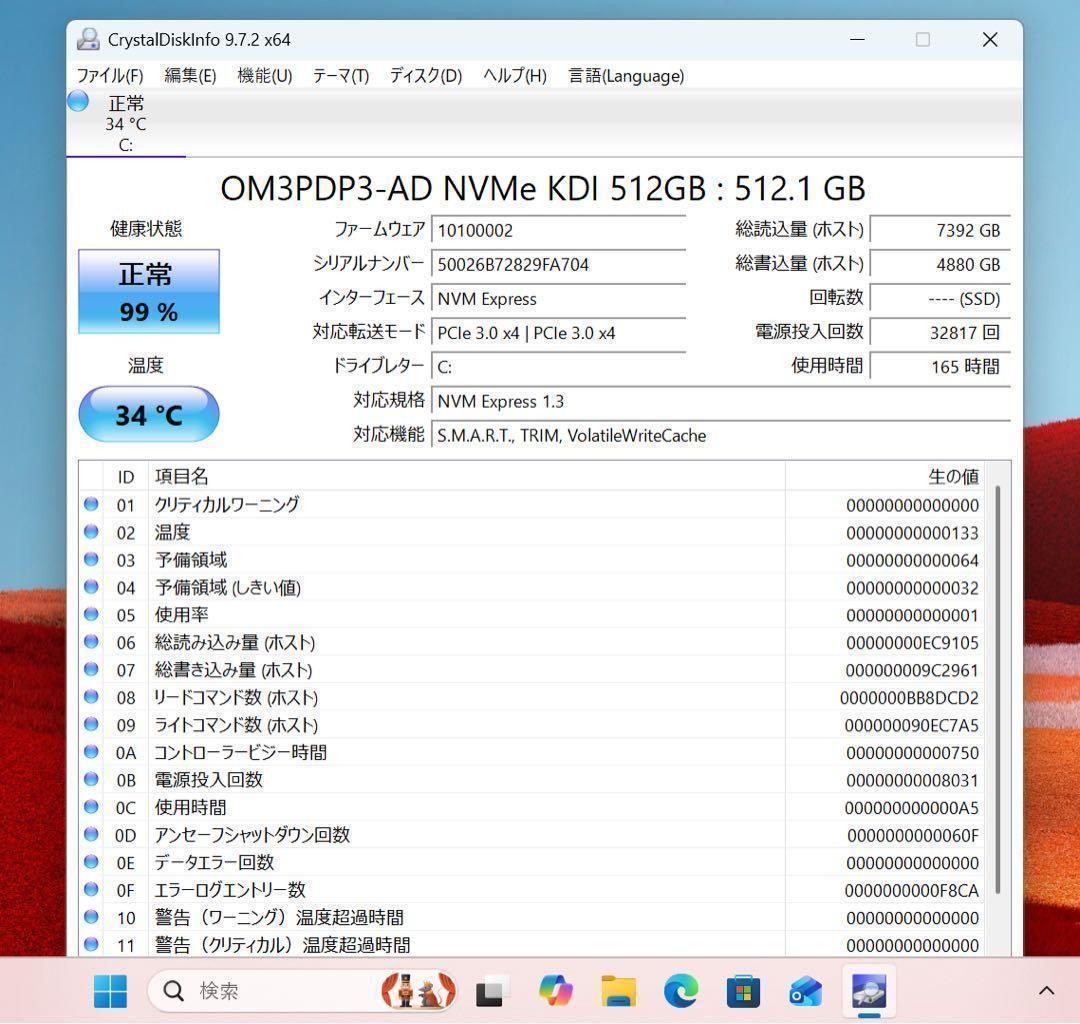Open File Explorer from the taskbar
This screenshot has width=1080, height=1024.
tap(618, 991)
